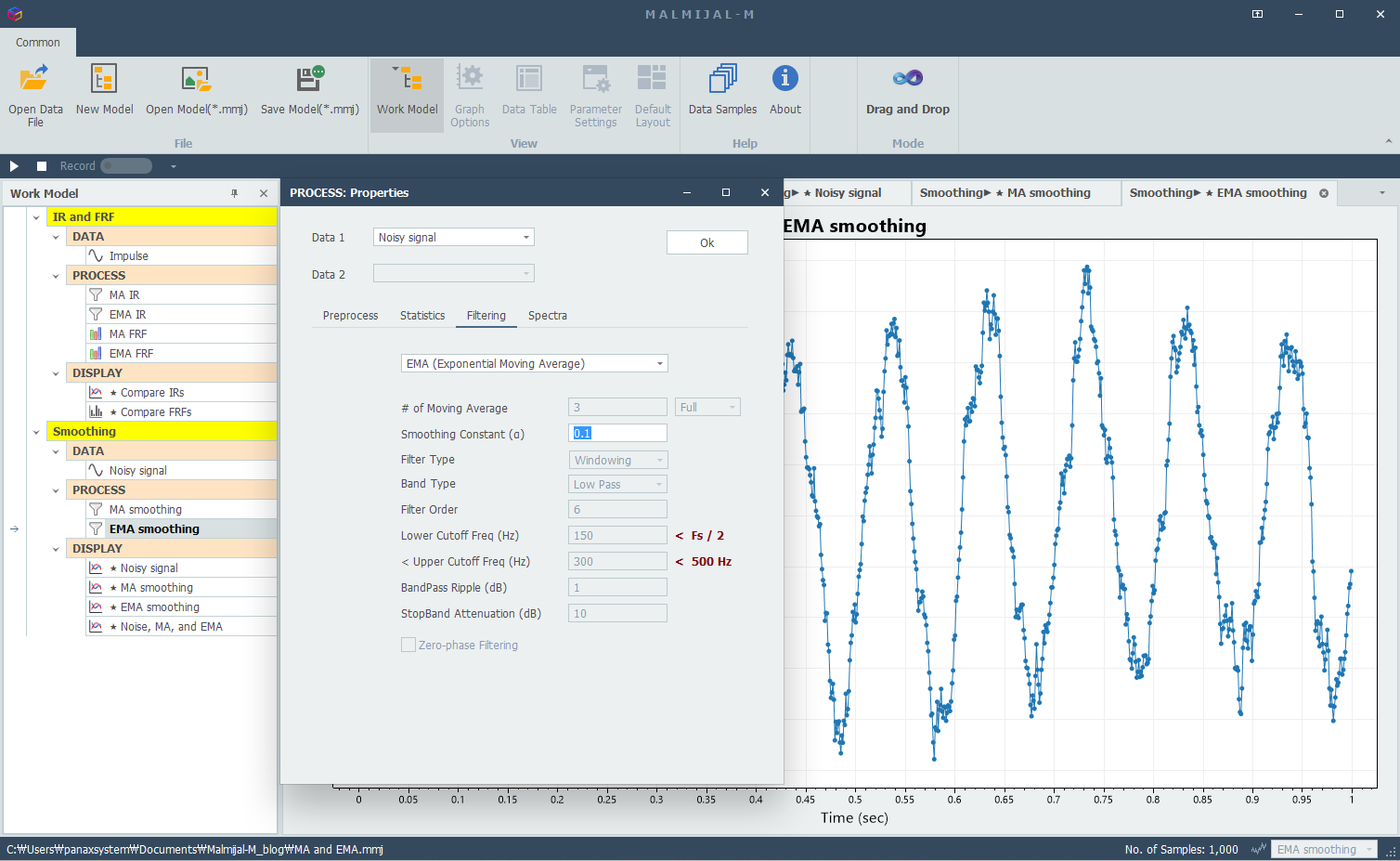Open the Compare IRs display item
This screenshot has width=1400, height=861.
point(181,392)
